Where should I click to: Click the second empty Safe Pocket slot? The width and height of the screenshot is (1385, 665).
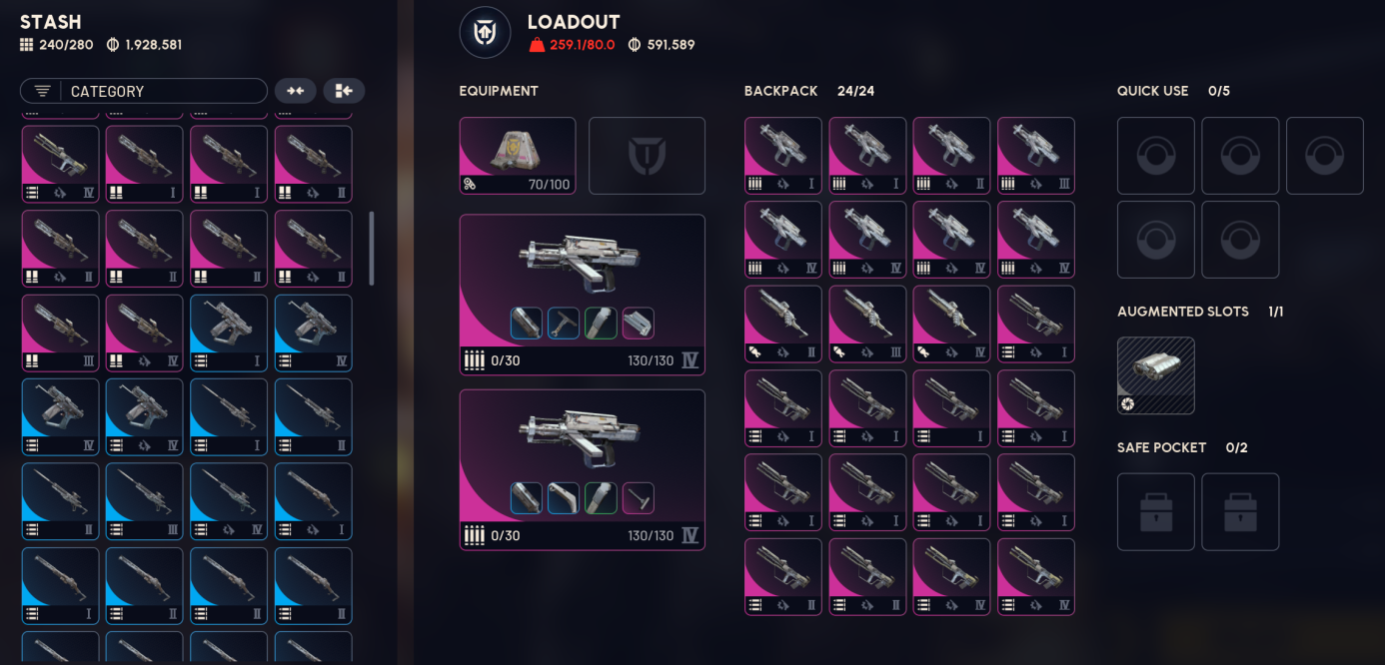point(1240,512)
